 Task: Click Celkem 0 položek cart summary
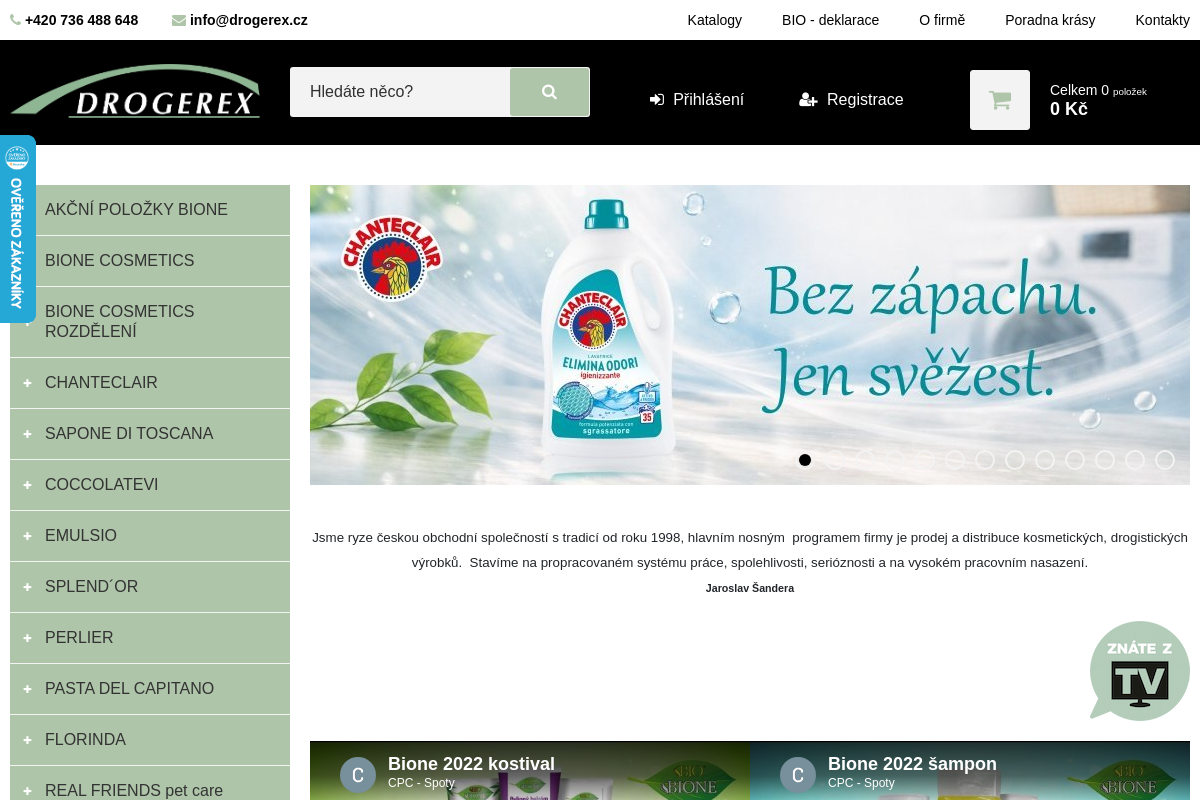click(1098, 90)
